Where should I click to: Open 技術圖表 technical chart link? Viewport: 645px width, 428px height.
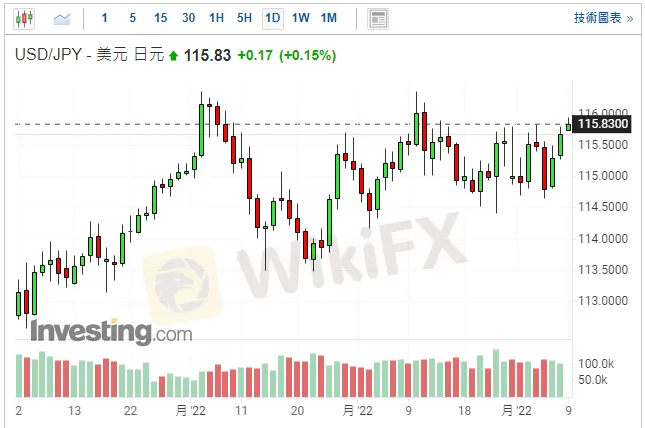602,18
